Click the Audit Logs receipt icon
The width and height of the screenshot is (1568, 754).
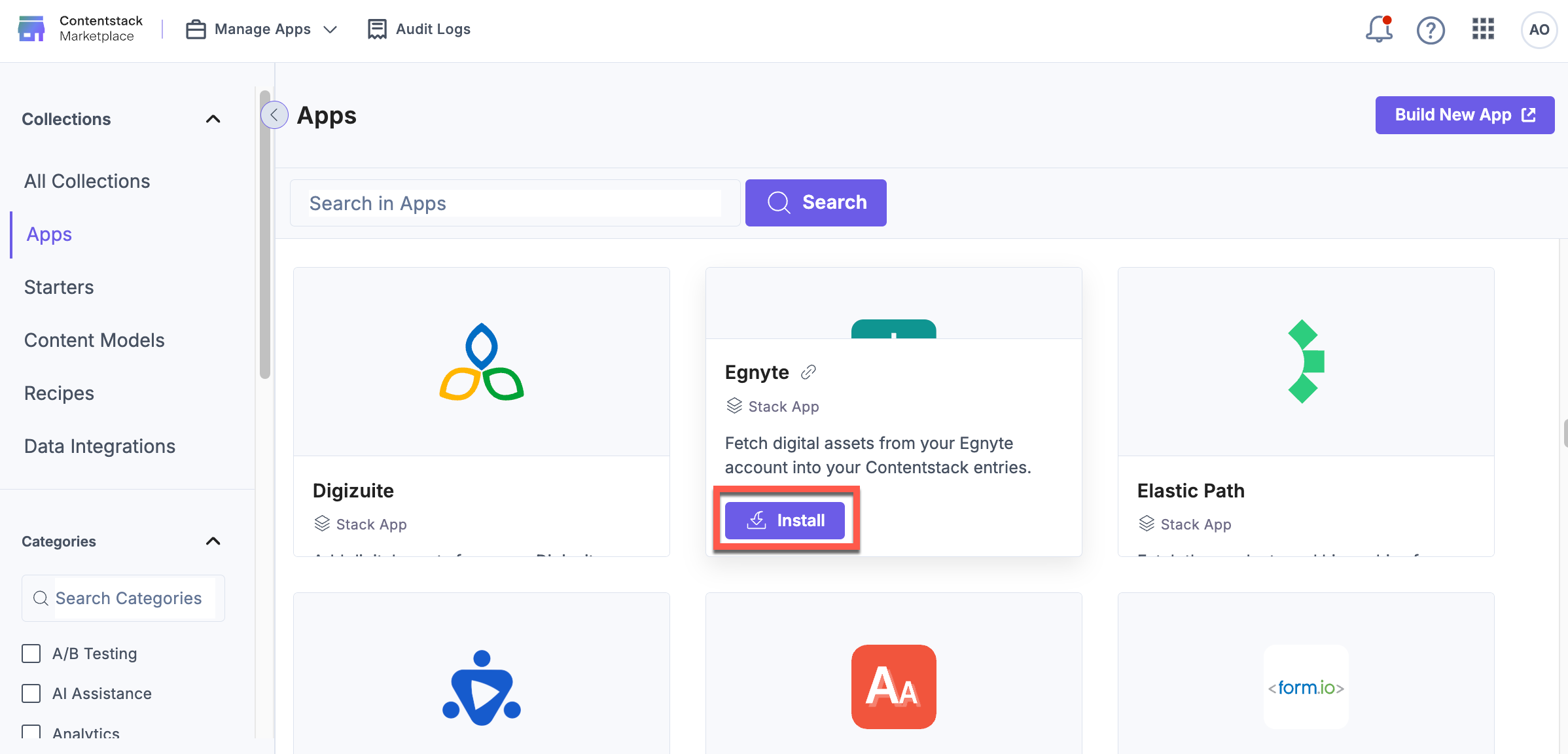click(377, 29)
